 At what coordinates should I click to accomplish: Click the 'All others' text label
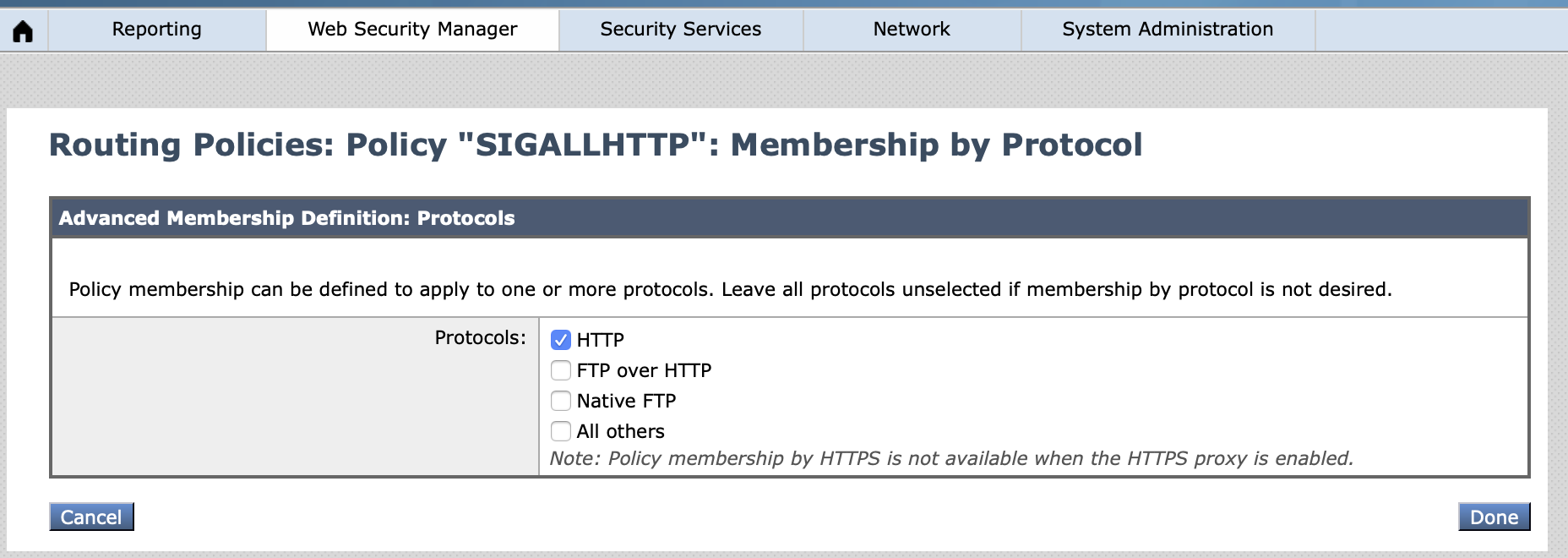click(621, 431)
